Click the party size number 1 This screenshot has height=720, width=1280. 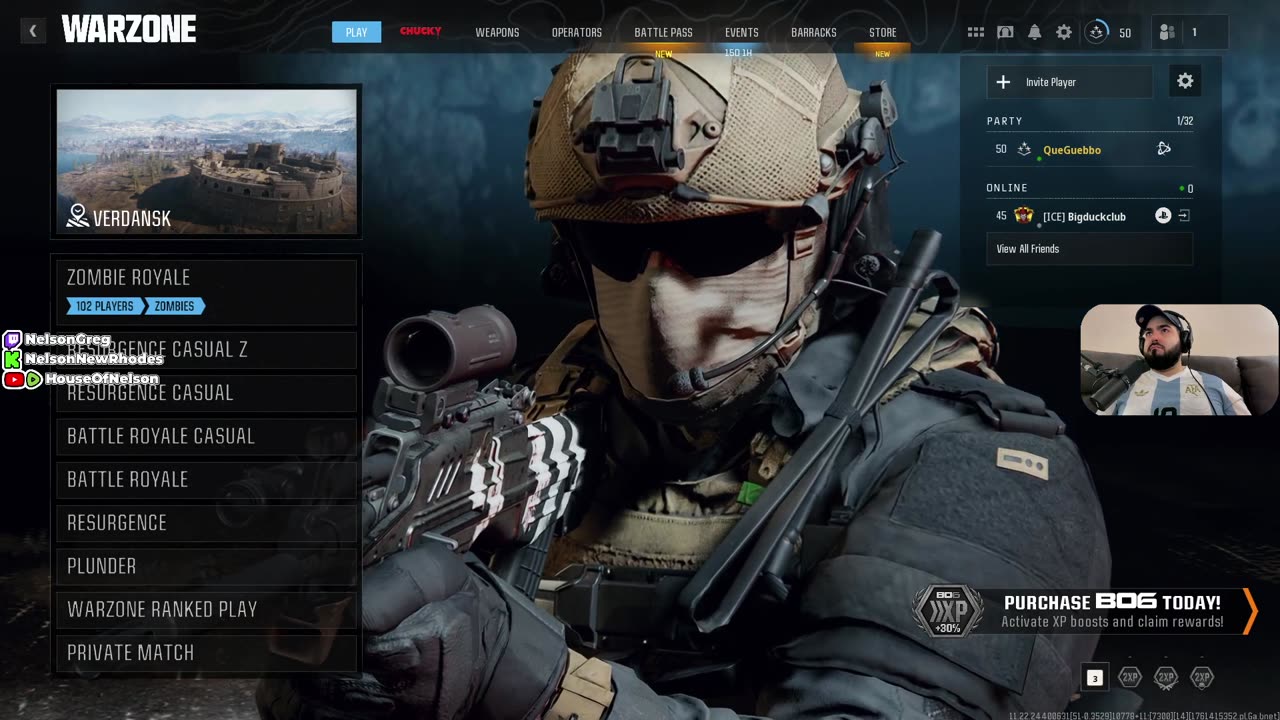click(1194, 33)
